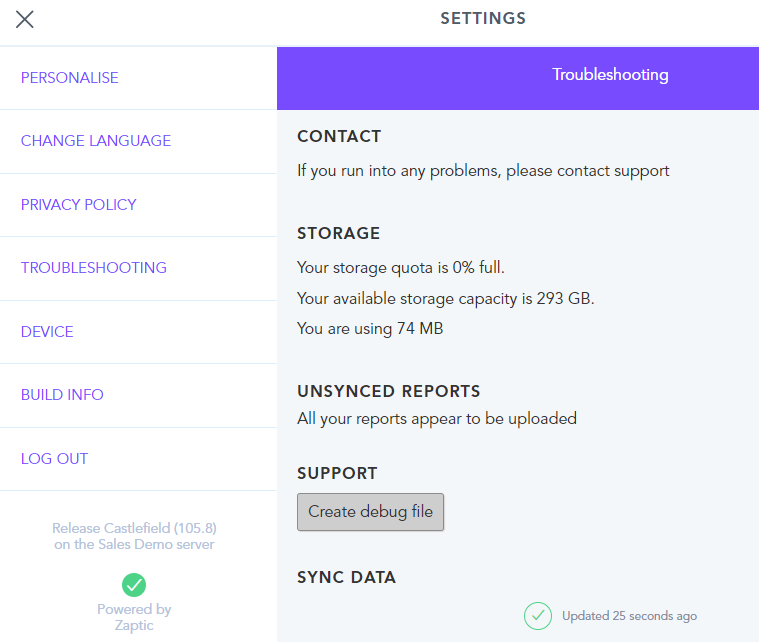Close the Settings screen with the X icon

pos(25,19)
